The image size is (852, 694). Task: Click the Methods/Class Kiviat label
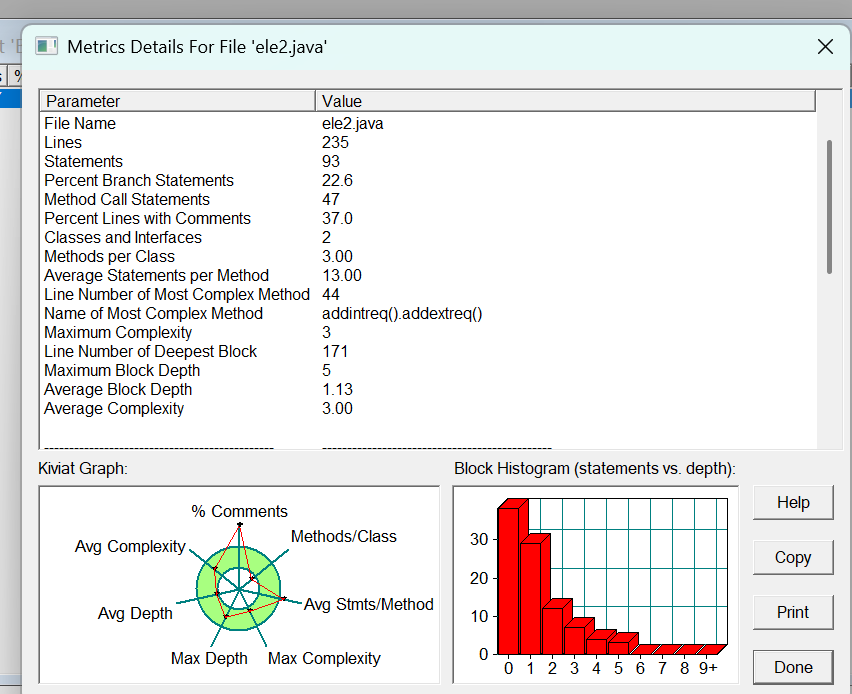click(x=343, y=536)
